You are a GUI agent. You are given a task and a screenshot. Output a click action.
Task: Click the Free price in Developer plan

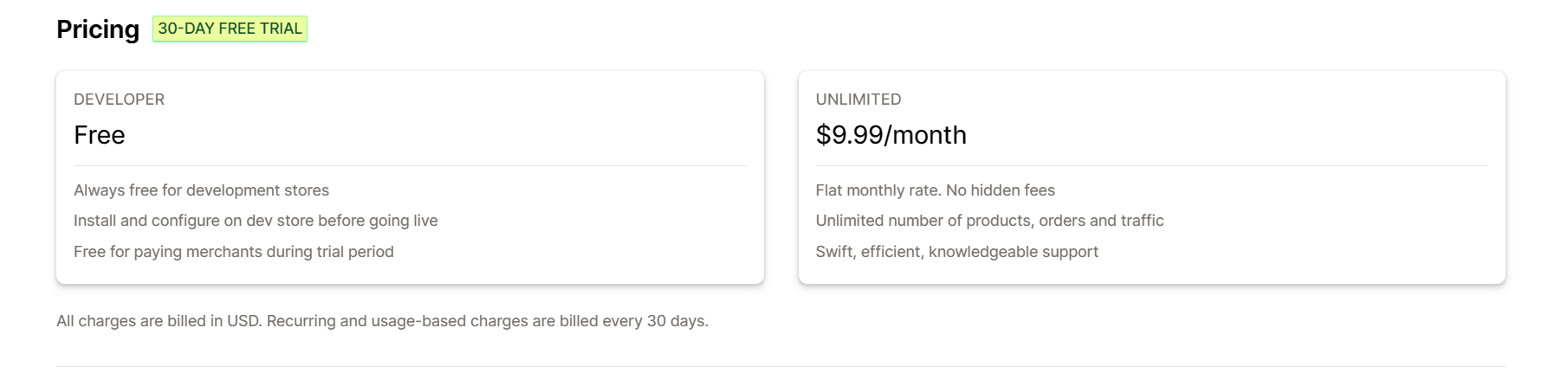pyautogui.click(x=100, y=135)
